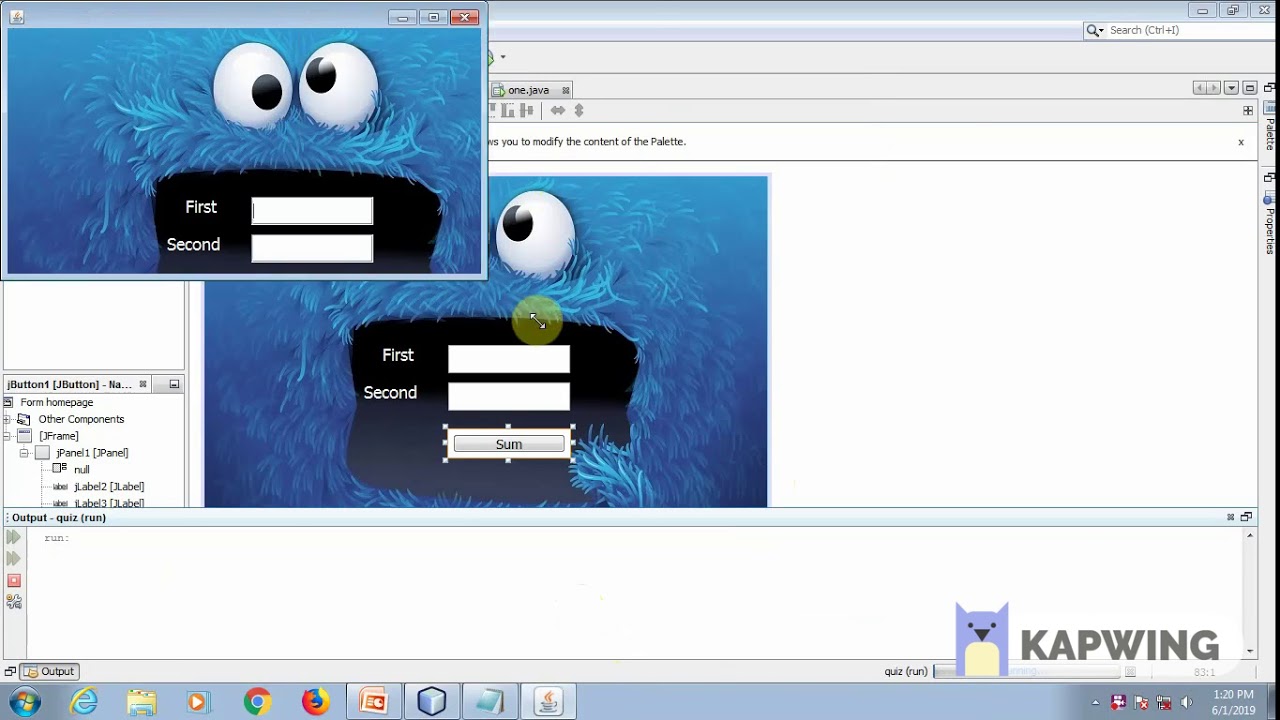Minimize the Navigator panel
Viewport: 1280px width, 720px height.
(x=174, y=384)
